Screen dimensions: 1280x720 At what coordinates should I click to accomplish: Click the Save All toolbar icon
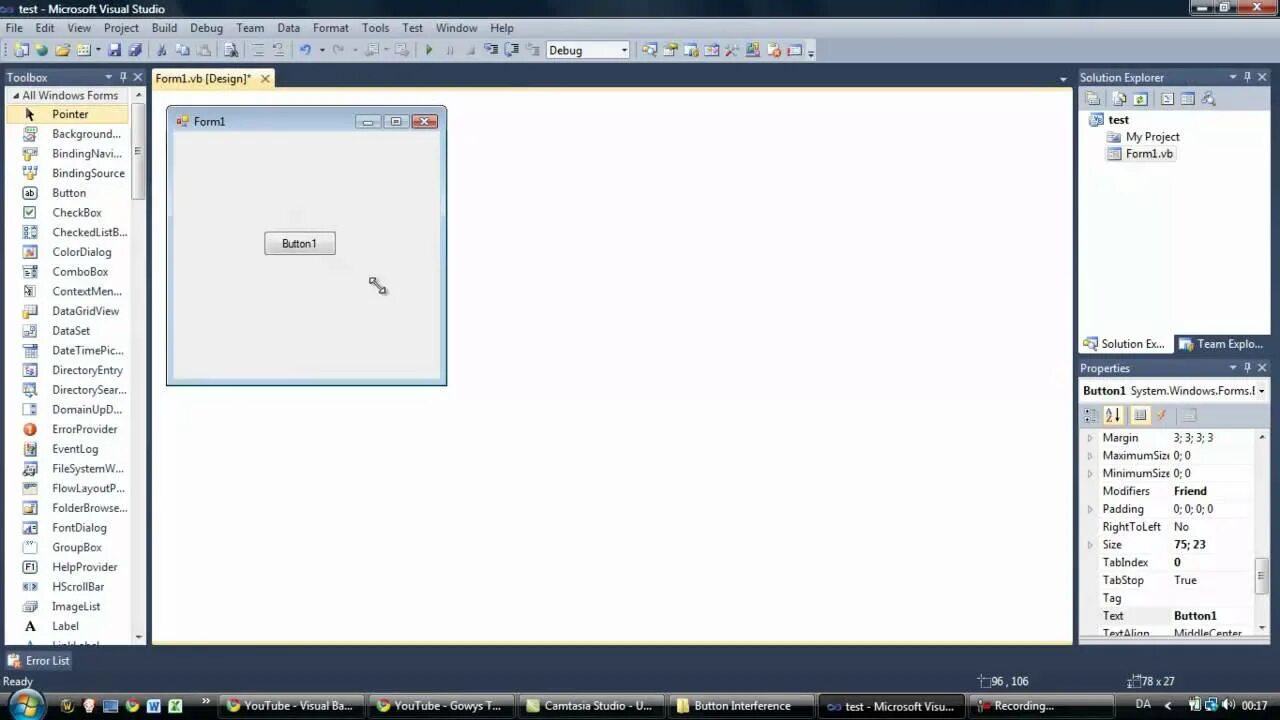pos(134,50)
